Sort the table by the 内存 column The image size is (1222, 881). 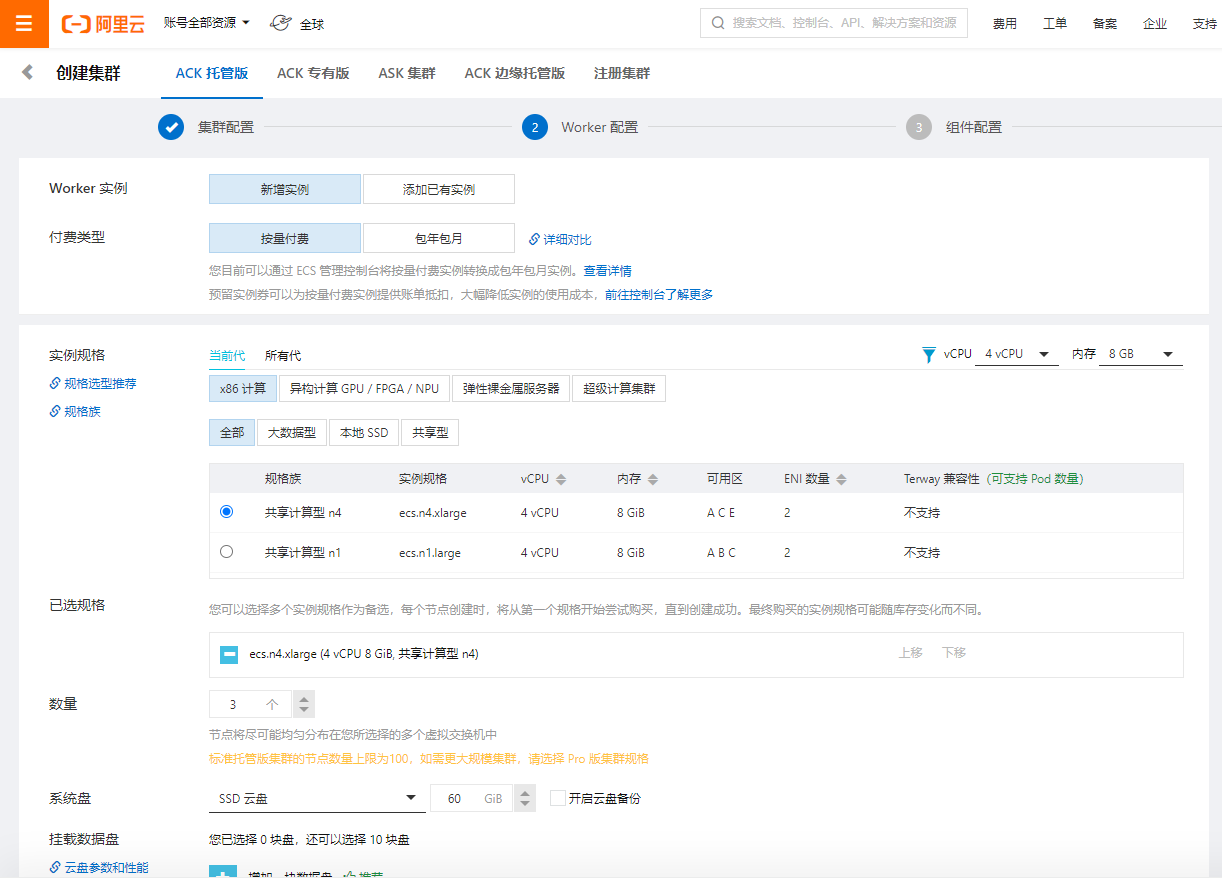(x=653, y=479)
